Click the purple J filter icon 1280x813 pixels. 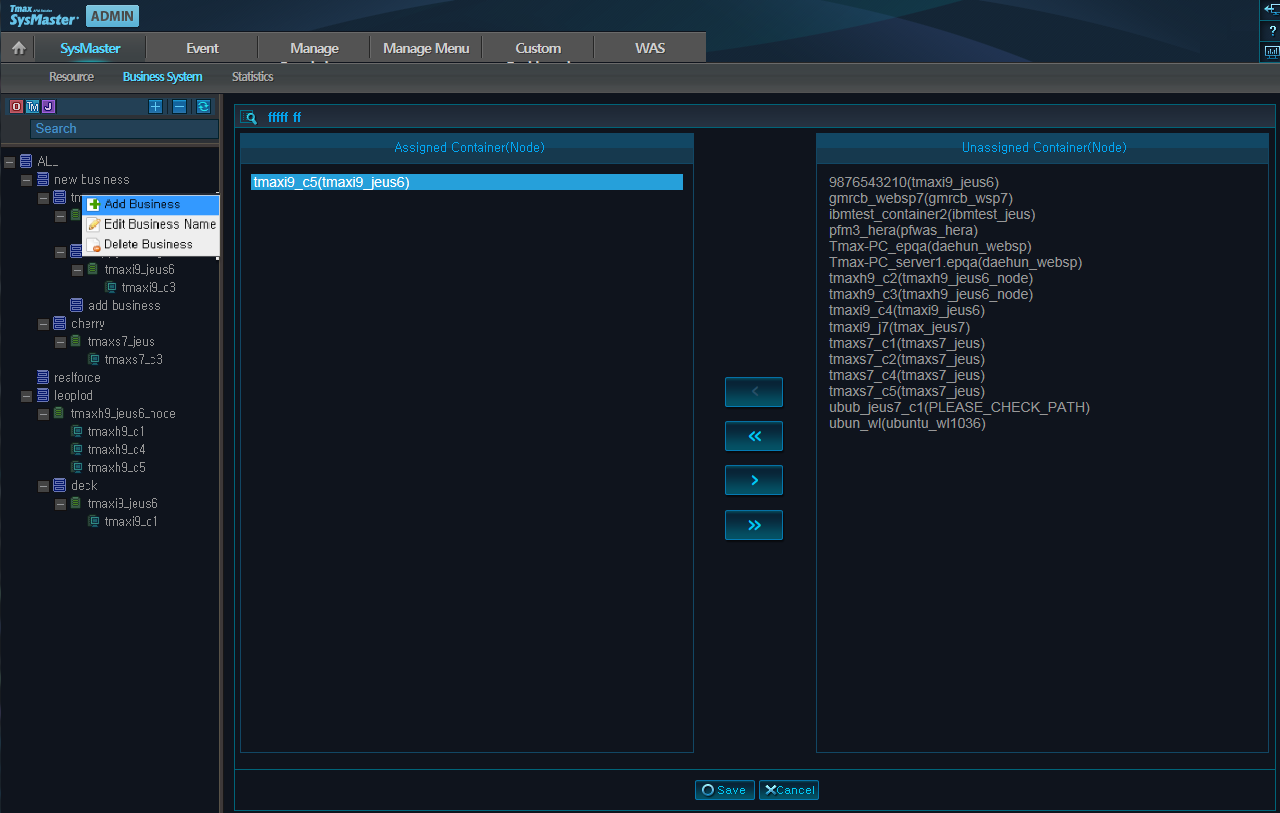tap(48, 106)
